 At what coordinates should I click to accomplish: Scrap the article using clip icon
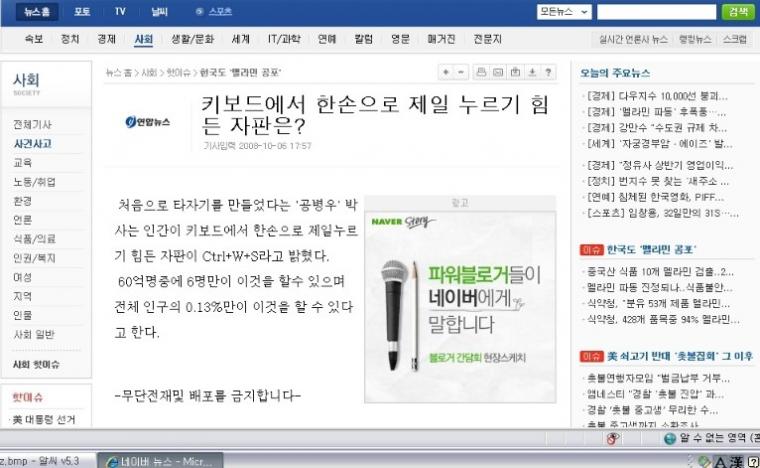tap(515, 73)
